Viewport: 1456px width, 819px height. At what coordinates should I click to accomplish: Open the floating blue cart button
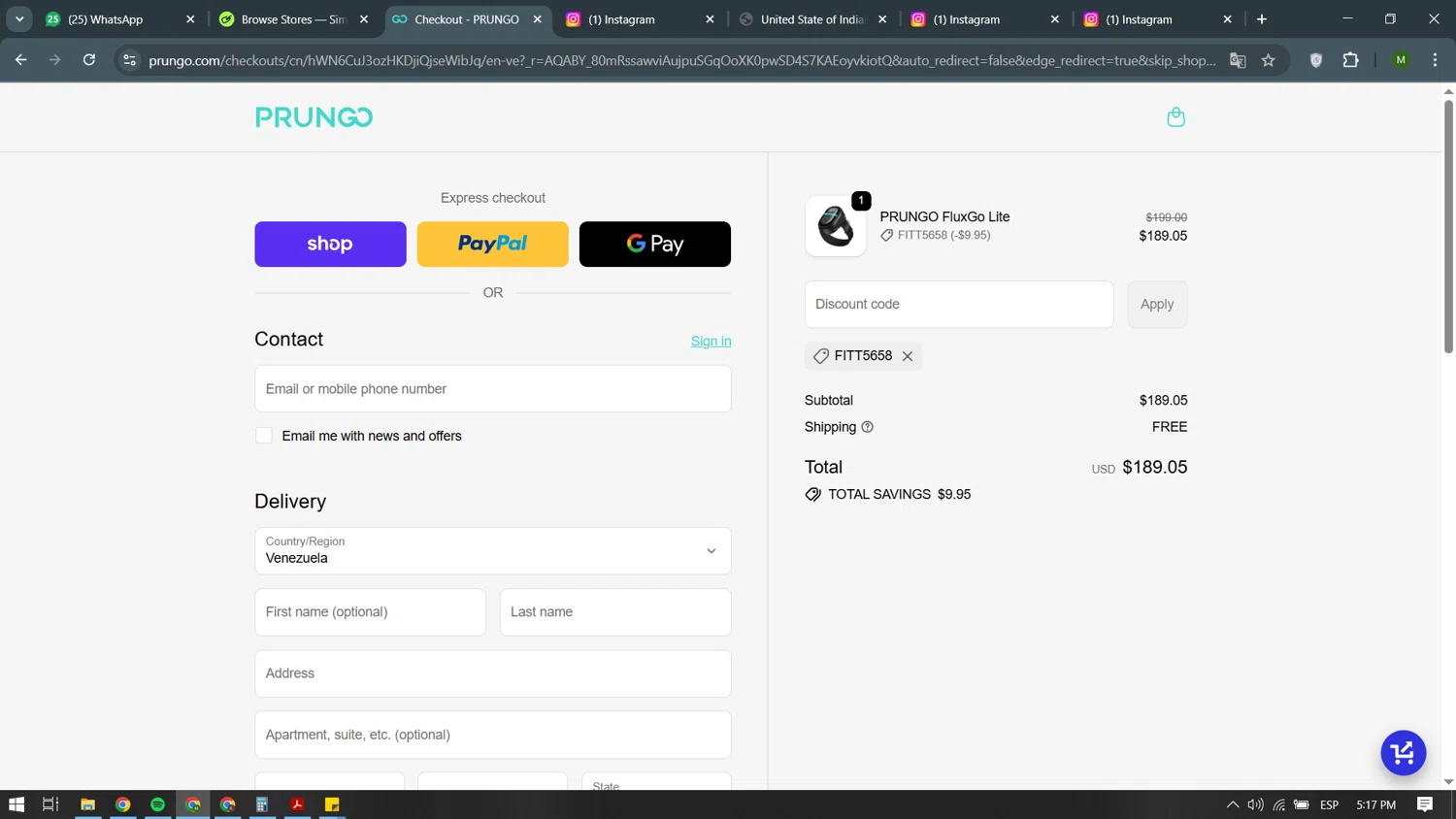1403,753
